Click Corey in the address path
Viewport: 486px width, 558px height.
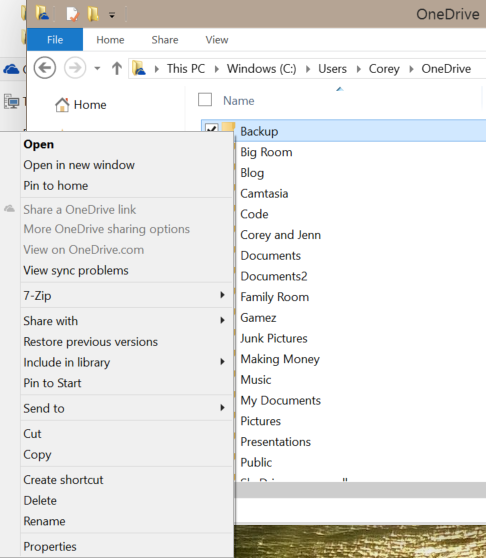(384, 68)
